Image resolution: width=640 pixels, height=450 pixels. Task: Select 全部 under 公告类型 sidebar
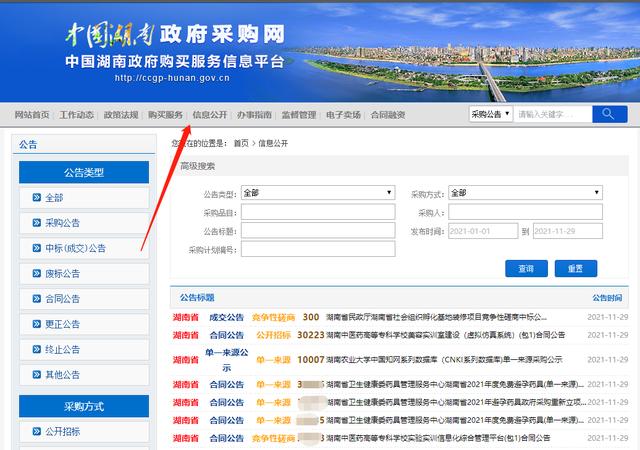[84, 198]
